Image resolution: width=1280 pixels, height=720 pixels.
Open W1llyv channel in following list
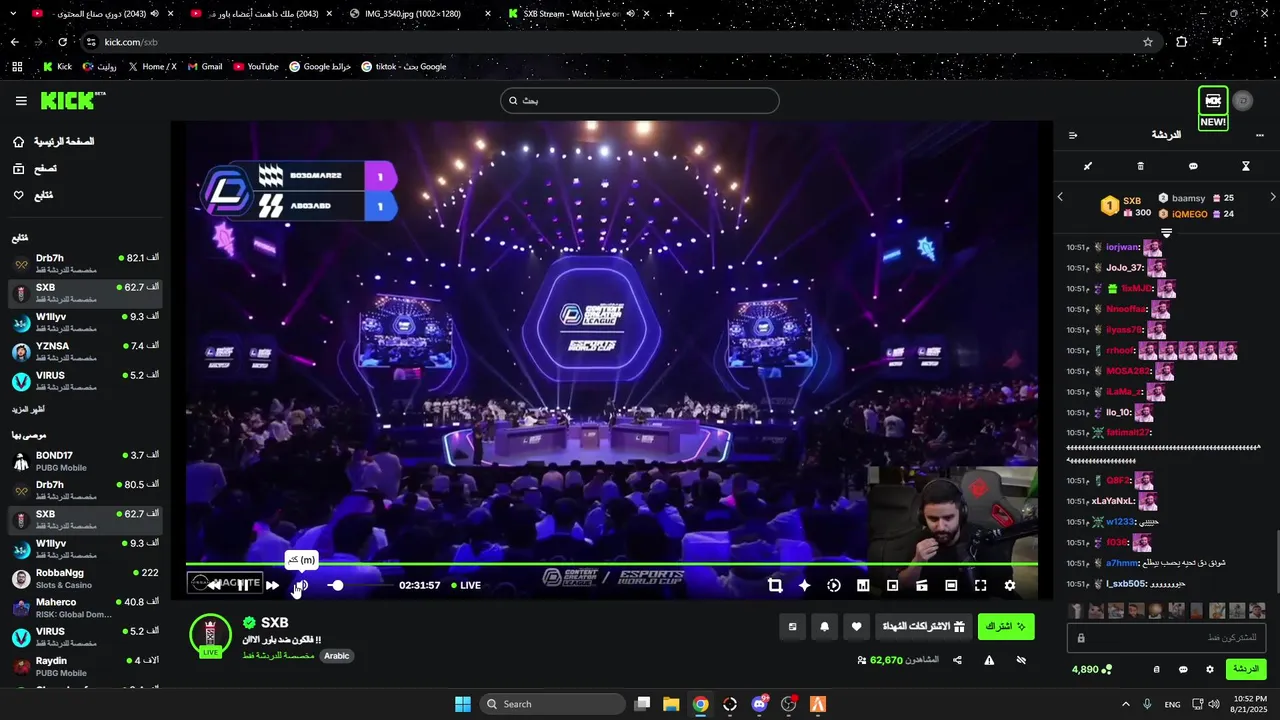click(x=85, y=322)
